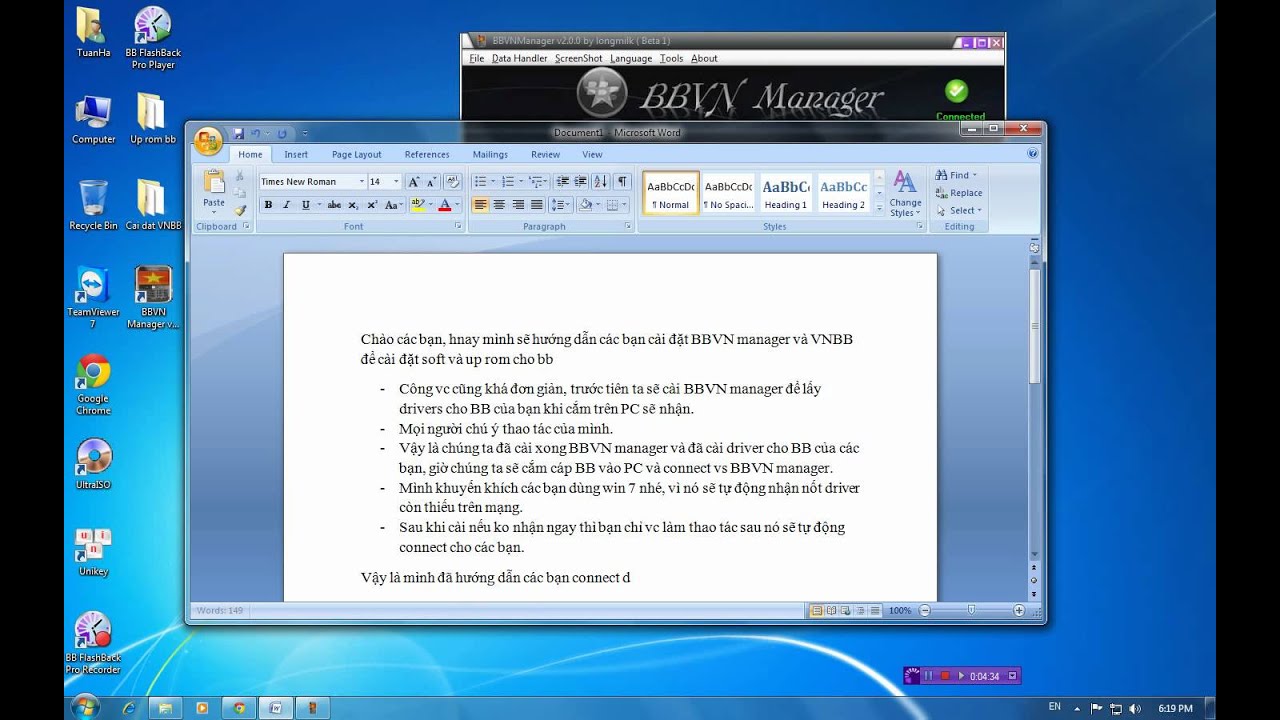Toggle Center alignment
Screen dimensions: 1280x720
point(499,205)
